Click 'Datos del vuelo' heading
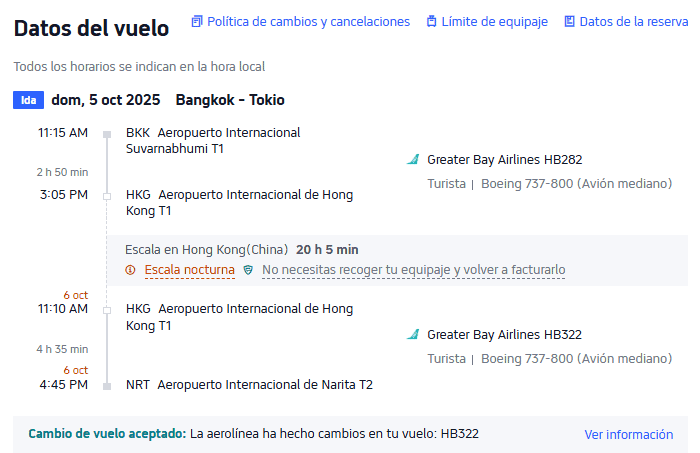The width and height of the screenshot is (700, 453). click(92, 29)
